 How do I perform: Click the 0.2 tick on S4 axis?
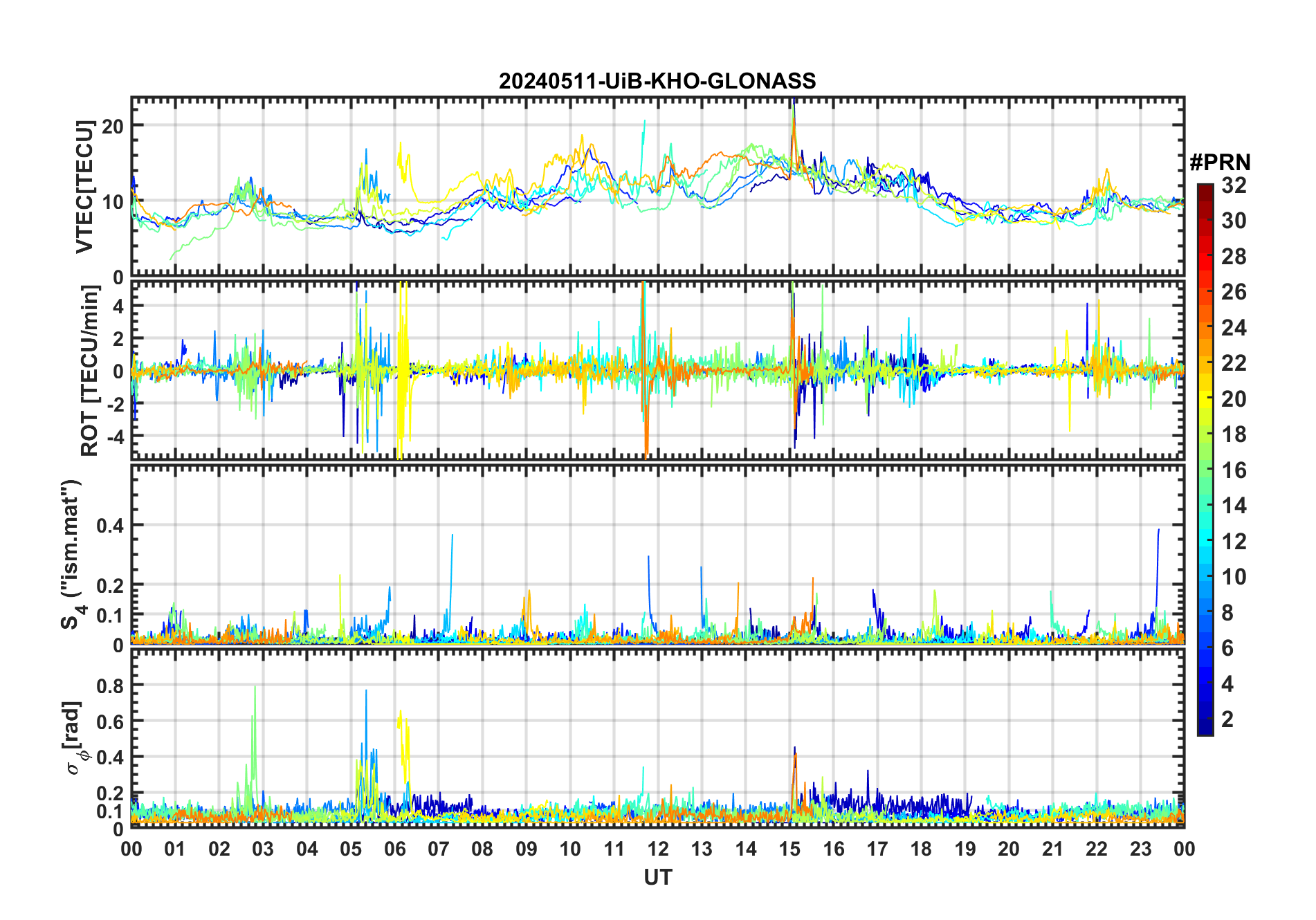[x=110, y=586]
